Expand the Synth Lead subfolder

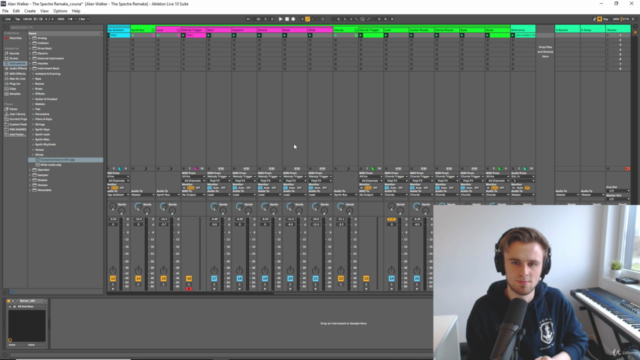33,134
